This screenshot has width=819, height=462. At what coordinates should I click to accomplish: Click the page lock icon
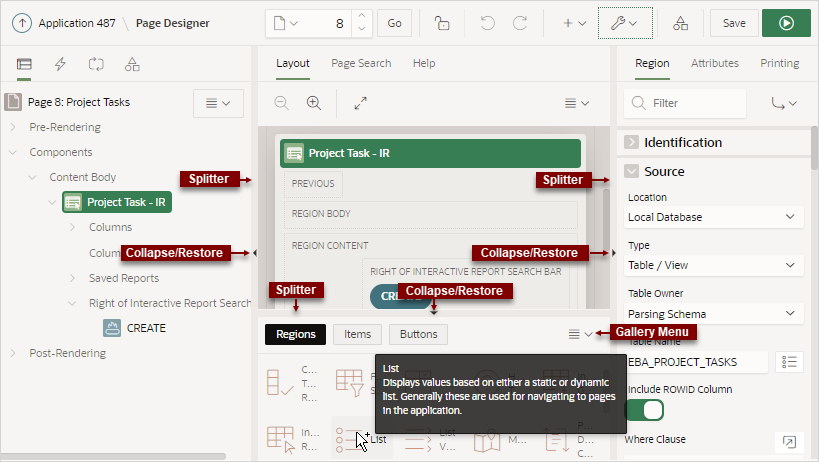(x=442, y=23)
